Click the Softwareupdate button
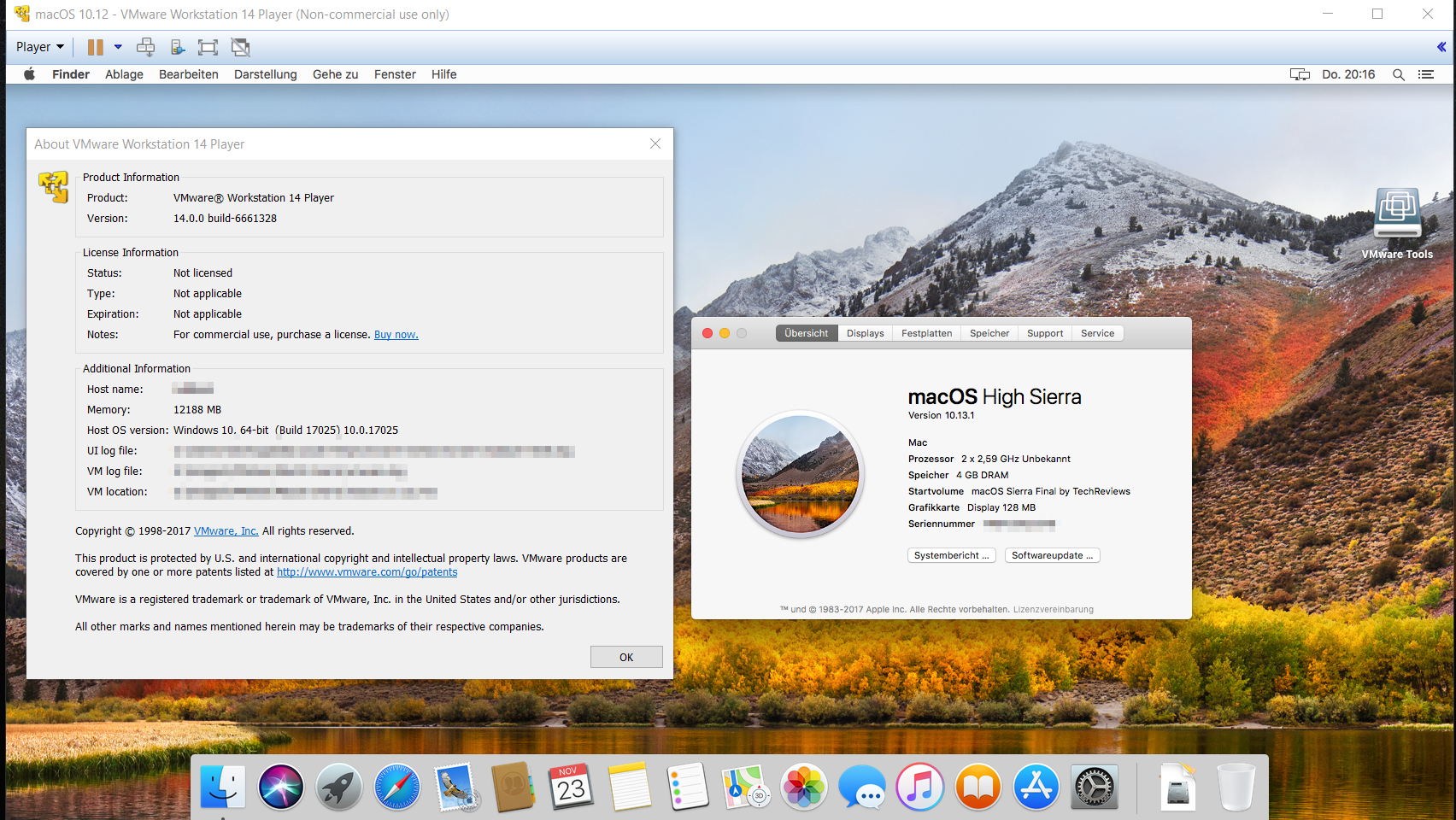The image size is (1456, 820). point(1053,555)
